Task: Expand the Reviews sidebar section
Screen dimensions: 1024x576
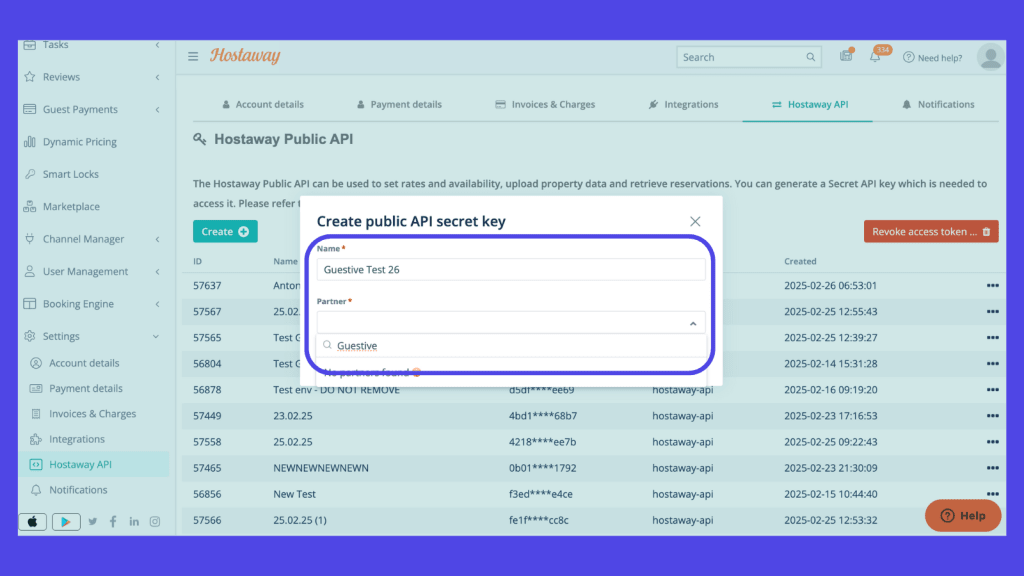Action: tap(157, 77)
